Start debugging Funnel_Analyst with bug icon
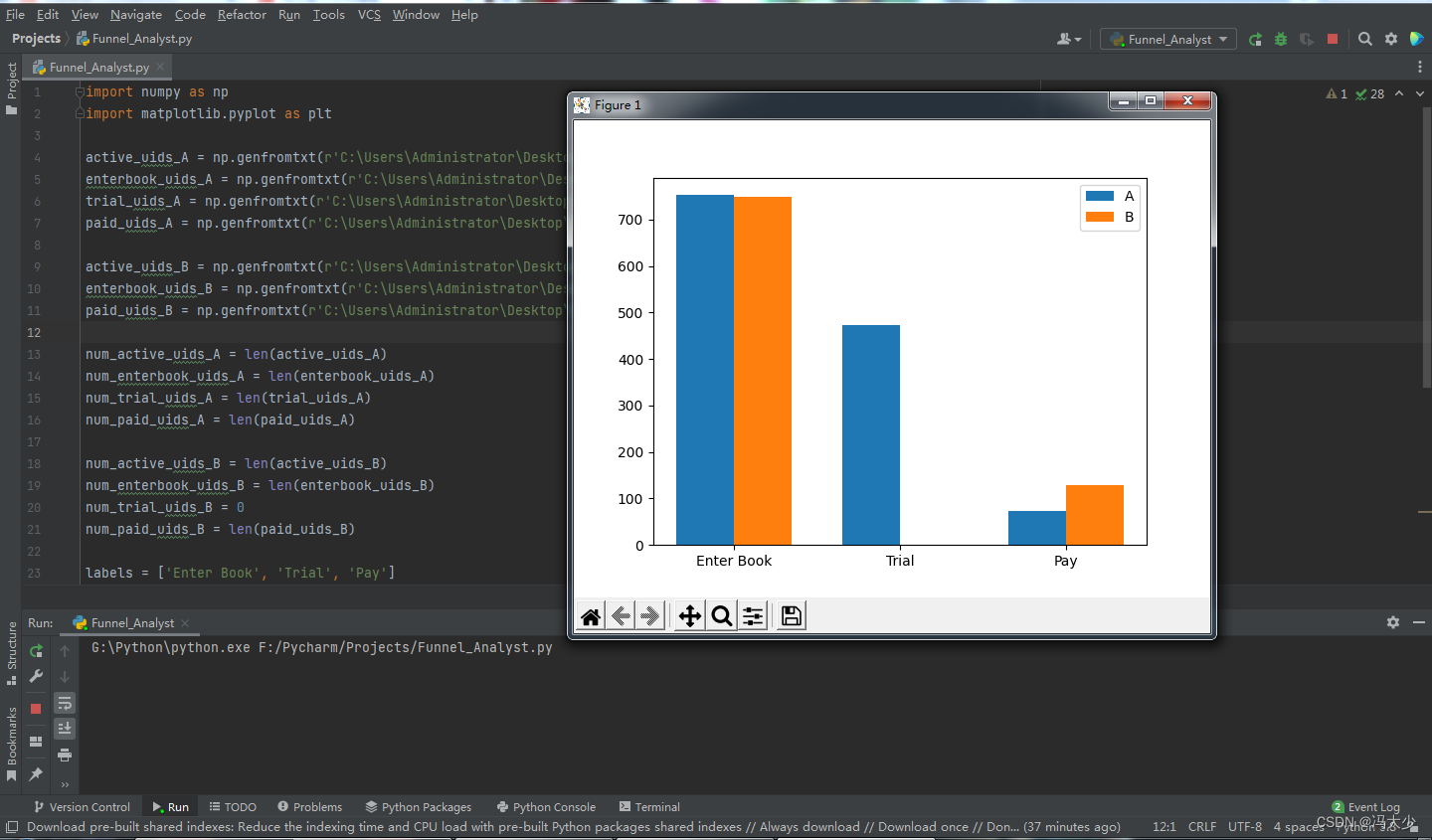Image resolution: width=1432 pixels, height=840 pixels. (1281, 39)
